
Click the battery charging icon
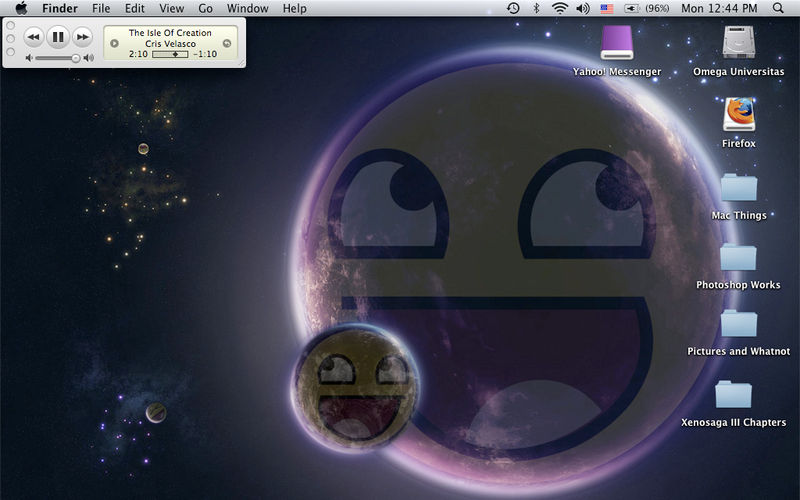[632, 8]
